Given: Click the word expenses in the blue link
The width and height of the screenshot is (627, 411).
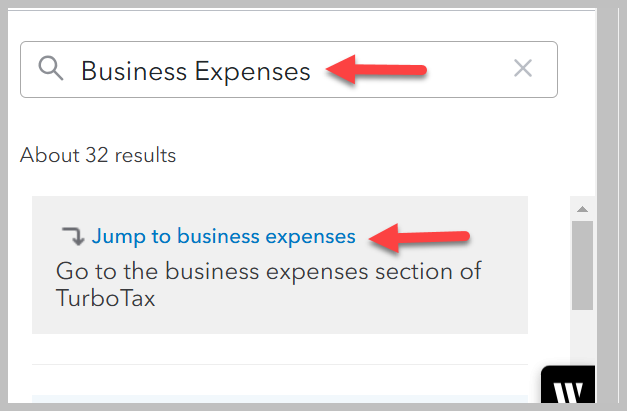Looking at the screenshot, I should [x=310, y=237].
